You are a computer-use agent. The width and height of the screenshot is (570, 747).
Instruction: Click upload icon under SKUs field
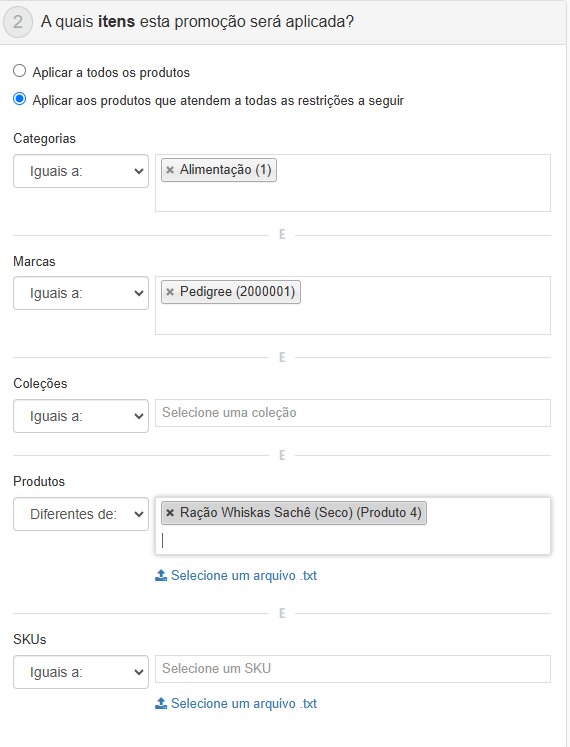(161, 703)
